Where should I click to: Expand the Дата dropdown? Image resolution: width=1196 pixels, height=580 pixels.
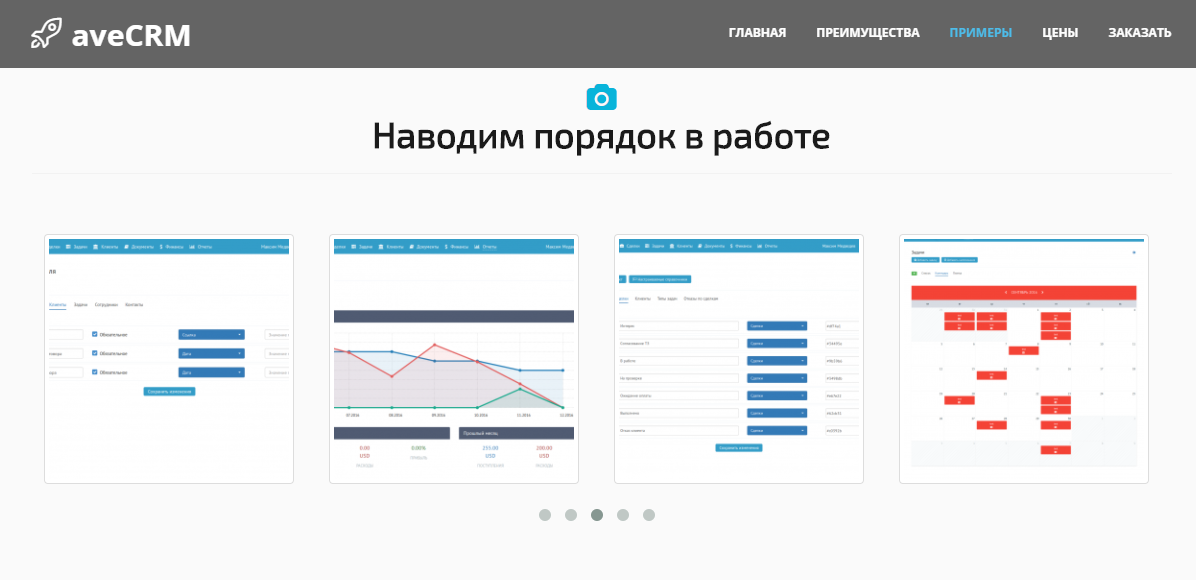tap(212, 353)
